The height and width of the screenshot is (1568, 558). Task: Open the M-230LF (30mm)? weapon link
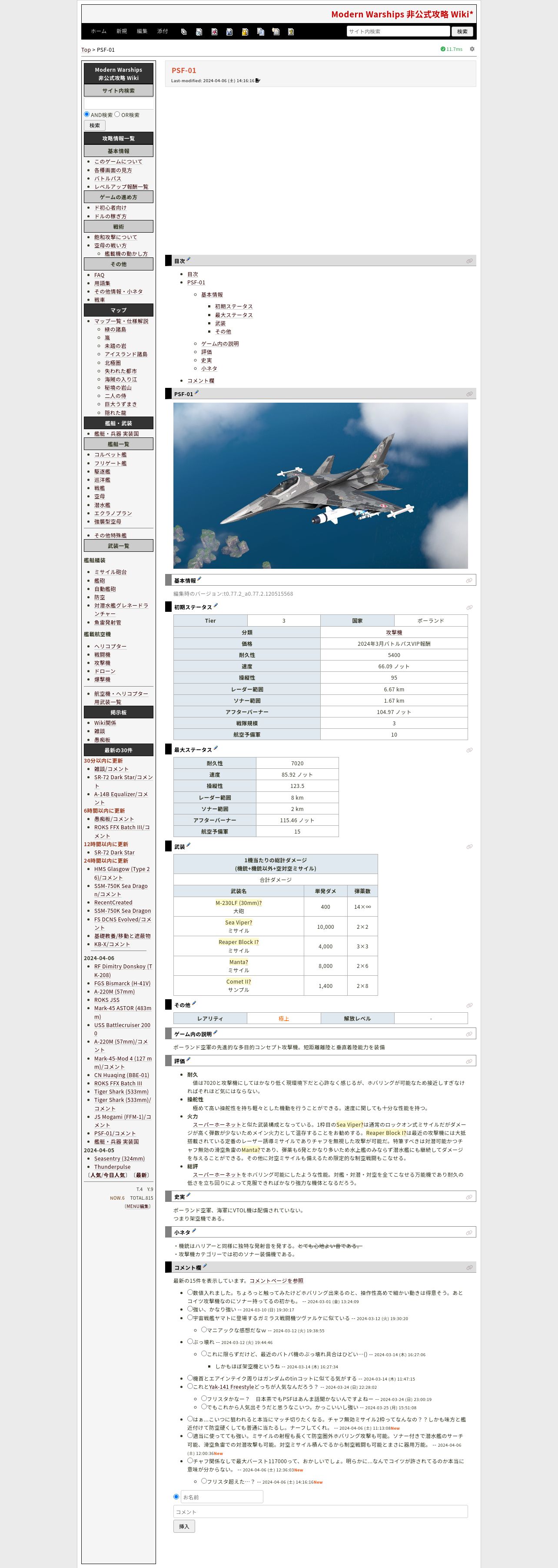[x=239, y=903]
